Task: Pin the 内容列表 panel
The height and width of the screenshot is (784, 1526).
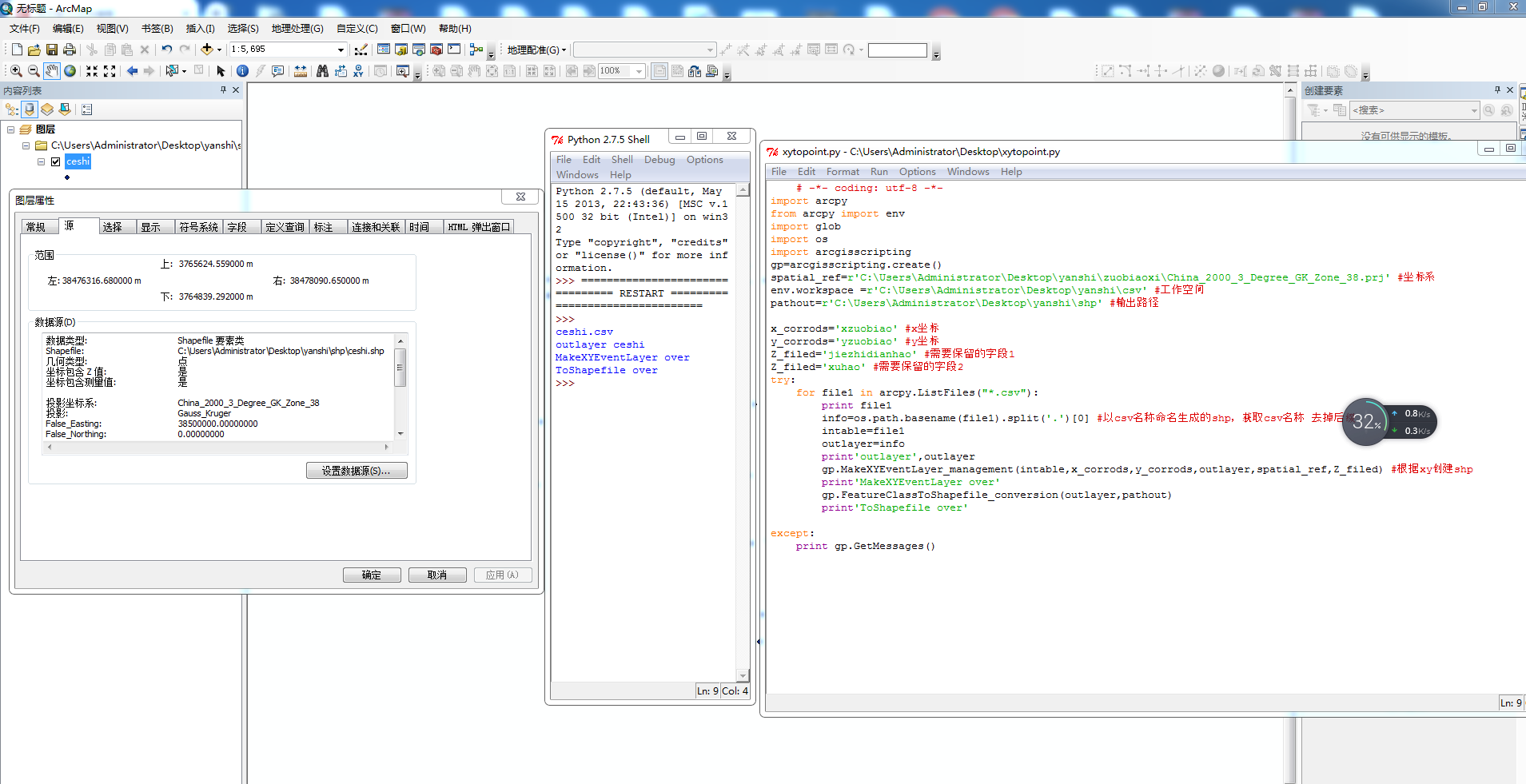Action: 223,90
